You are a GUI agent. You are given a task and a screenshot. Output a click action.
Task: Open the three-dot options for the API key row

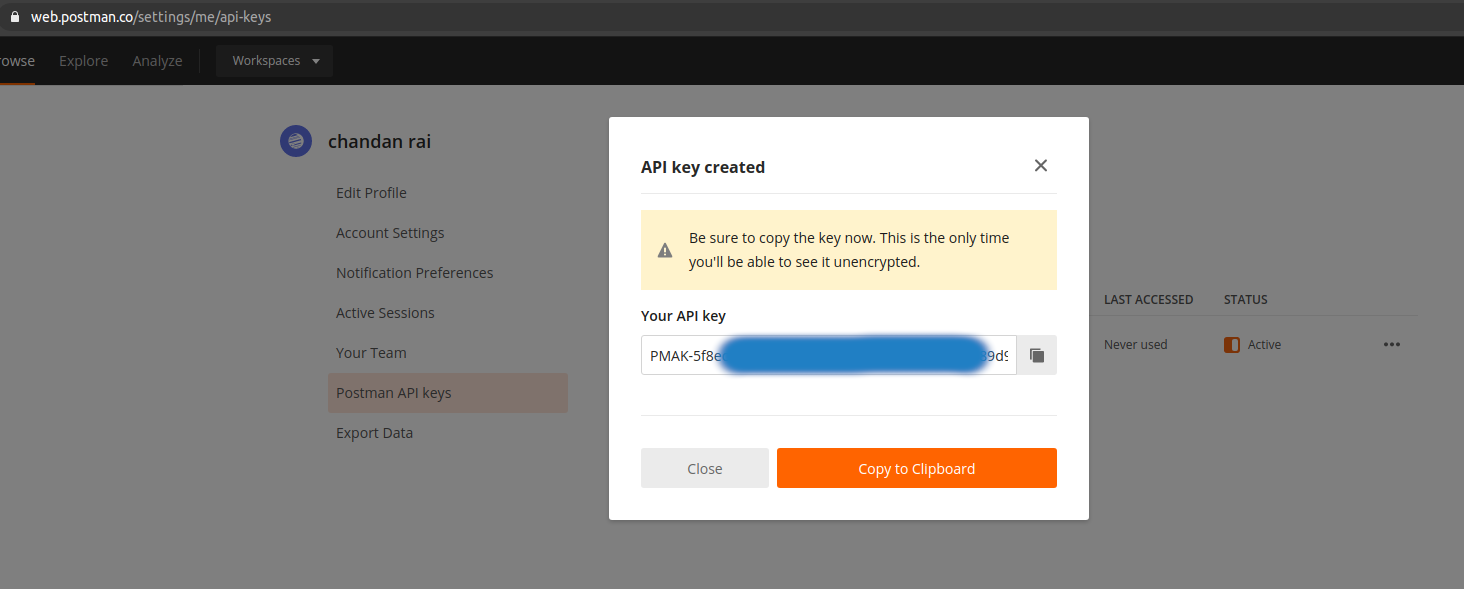coord(1392,344)
